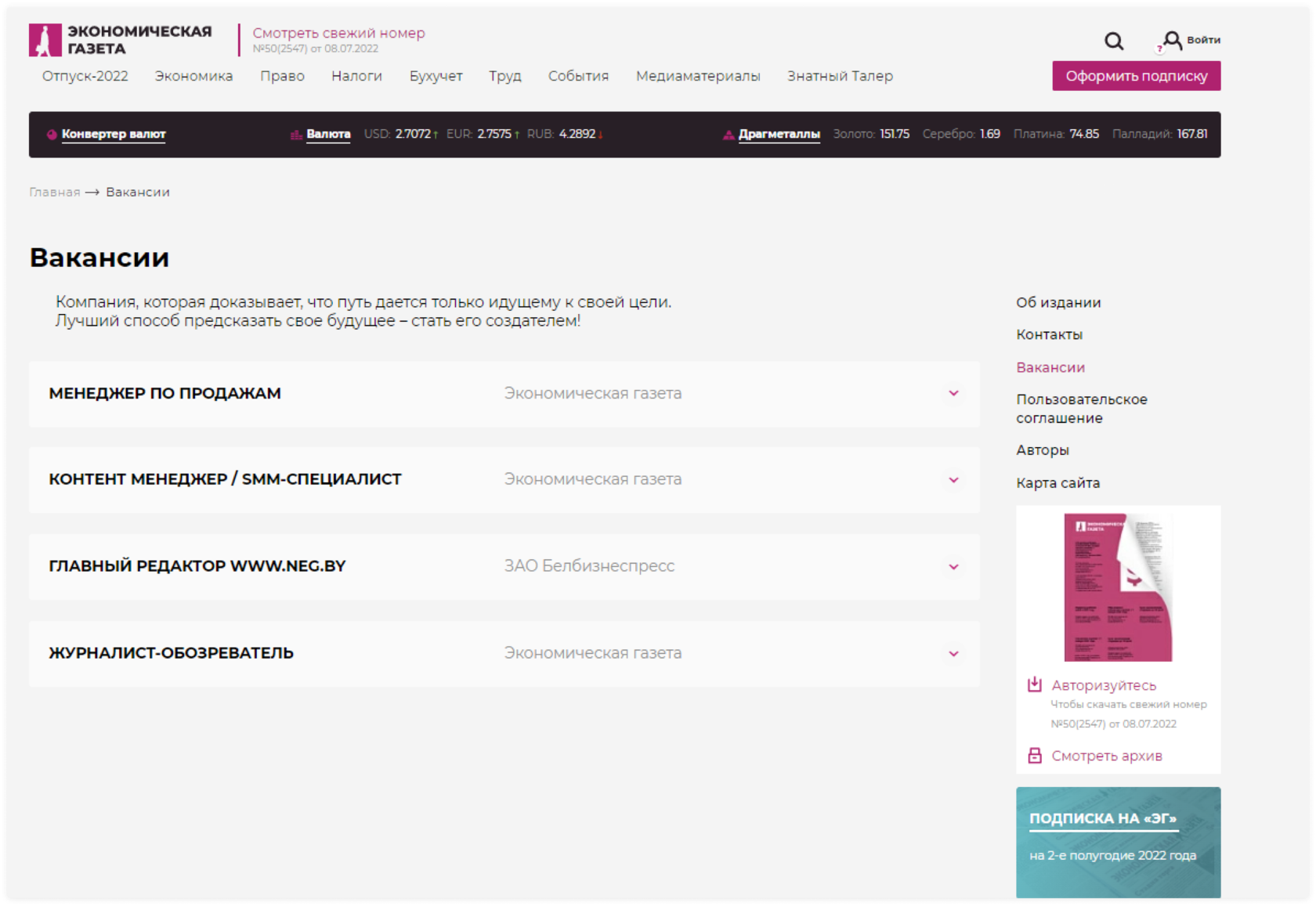
Task: Click the newspaper issue cover thumbnail
Action: click(x=1118, y=587)
